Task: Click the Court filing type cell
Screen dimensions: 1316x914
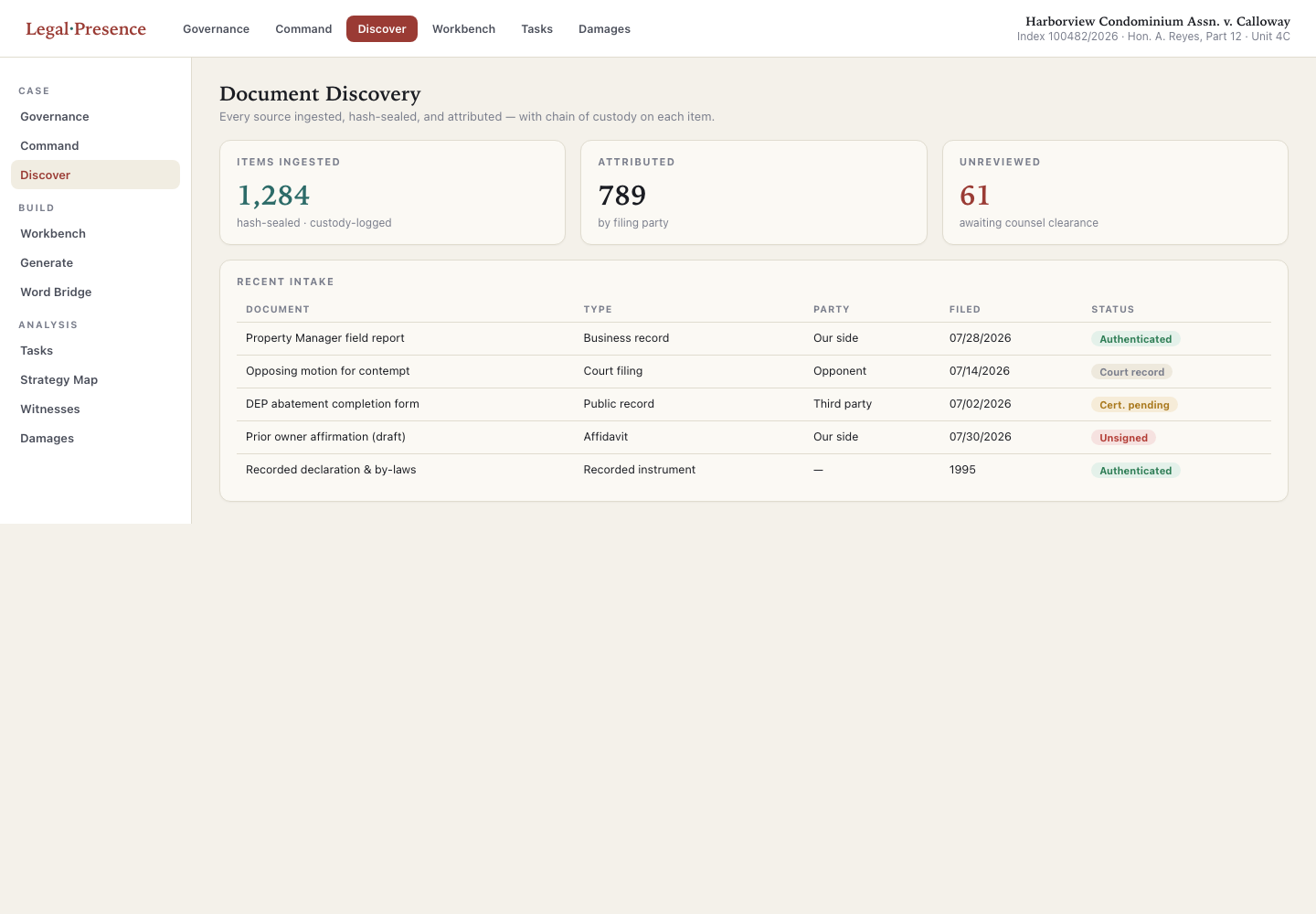Action: click(613, 371)
